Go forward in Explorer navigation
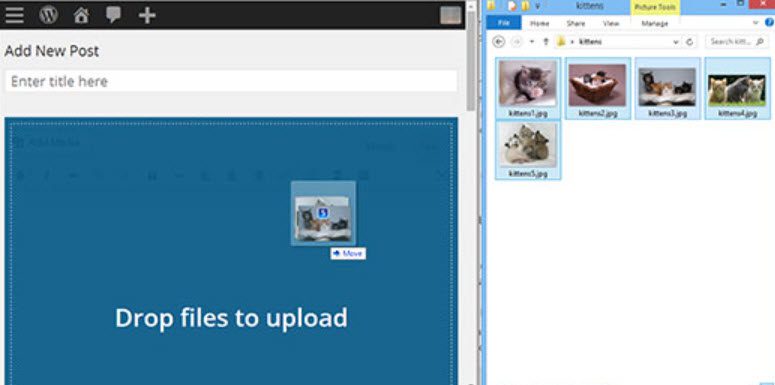 [x=517, y=42]
